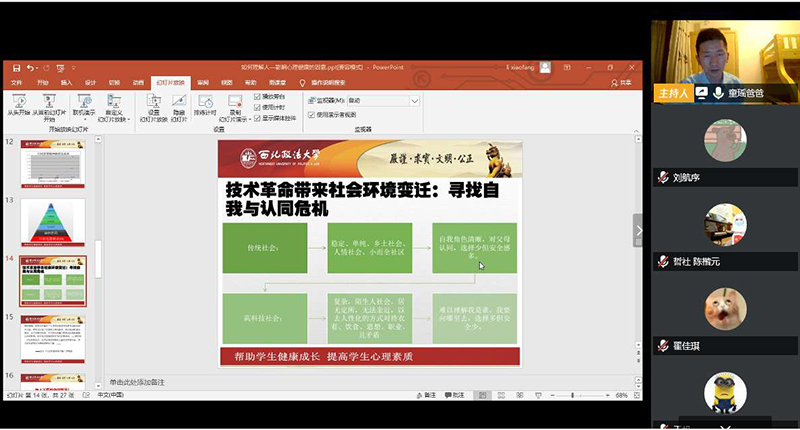Click the Save icon in quick access toolbar
800x430 pixels.
(13, 67)
